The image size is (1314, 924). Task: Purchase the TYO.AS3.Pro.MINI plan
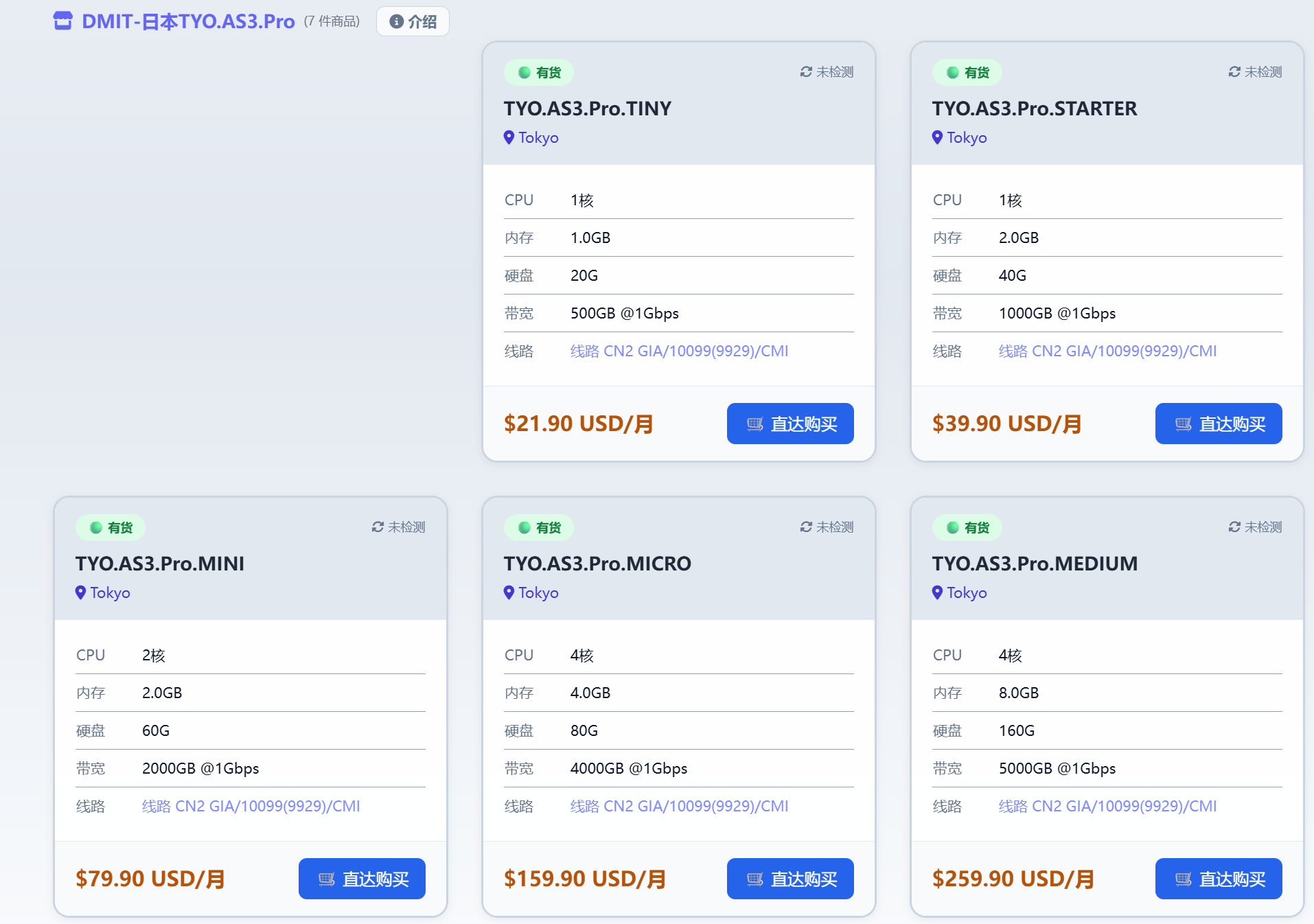[x=362, y=879]
